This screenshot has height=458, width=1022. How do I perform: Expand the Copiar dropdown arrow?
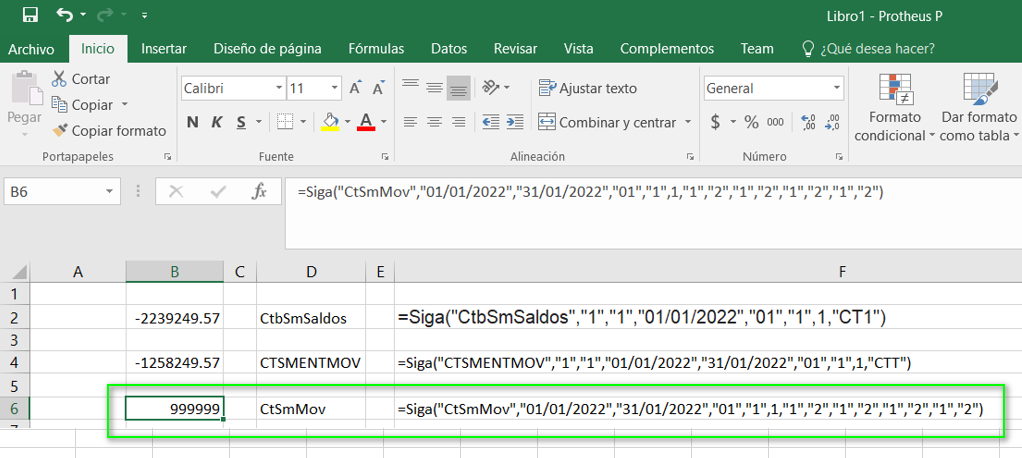point(124,105)
